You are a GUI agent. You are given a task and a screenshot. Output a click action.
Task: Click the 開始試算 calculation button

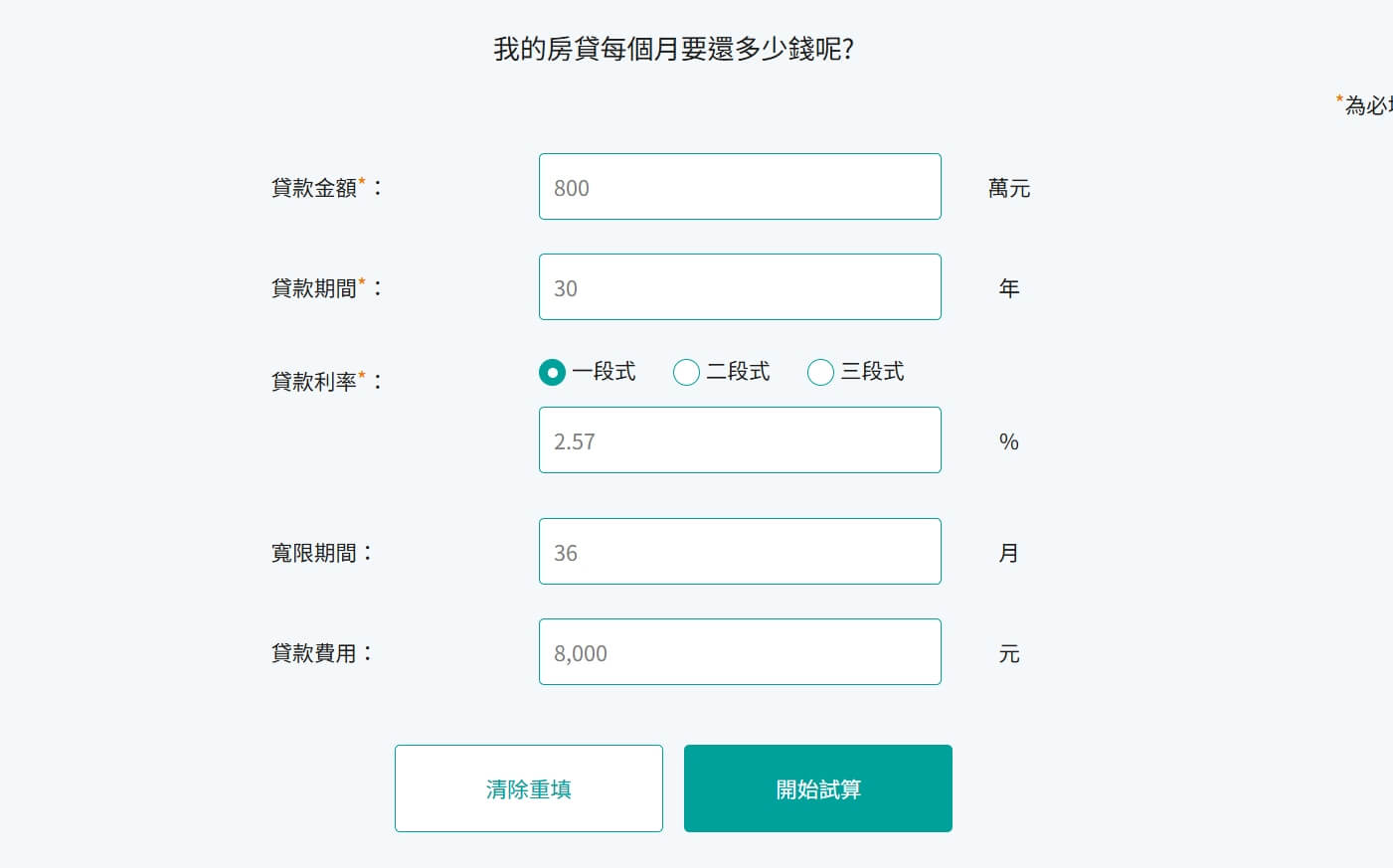tap(817, 787)
